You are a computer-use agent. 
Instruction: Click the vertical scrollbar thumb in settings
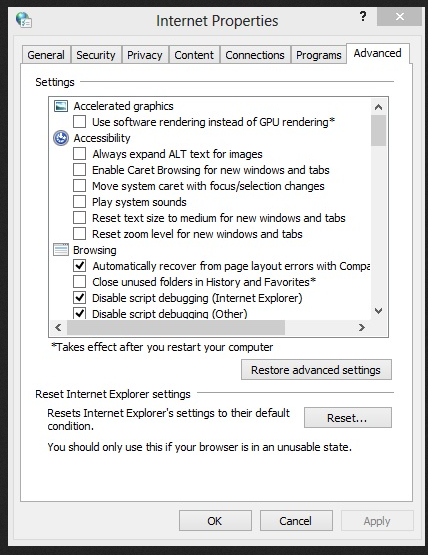[378, 130]
